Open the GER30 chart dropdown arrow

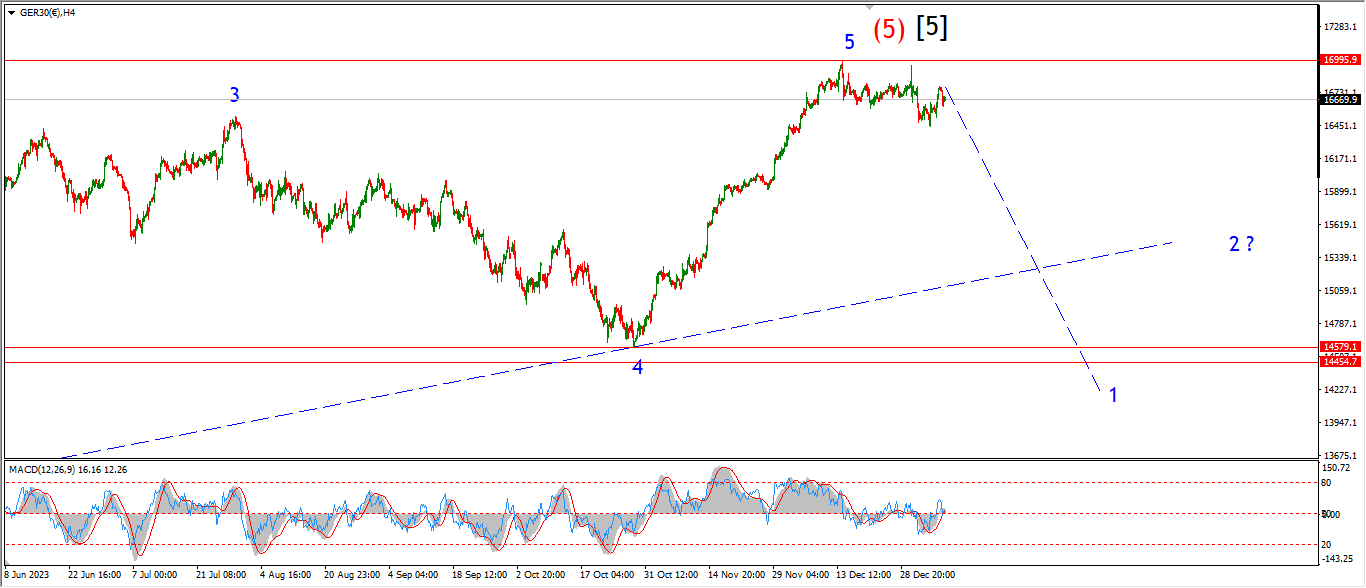[x=11, y=13]
